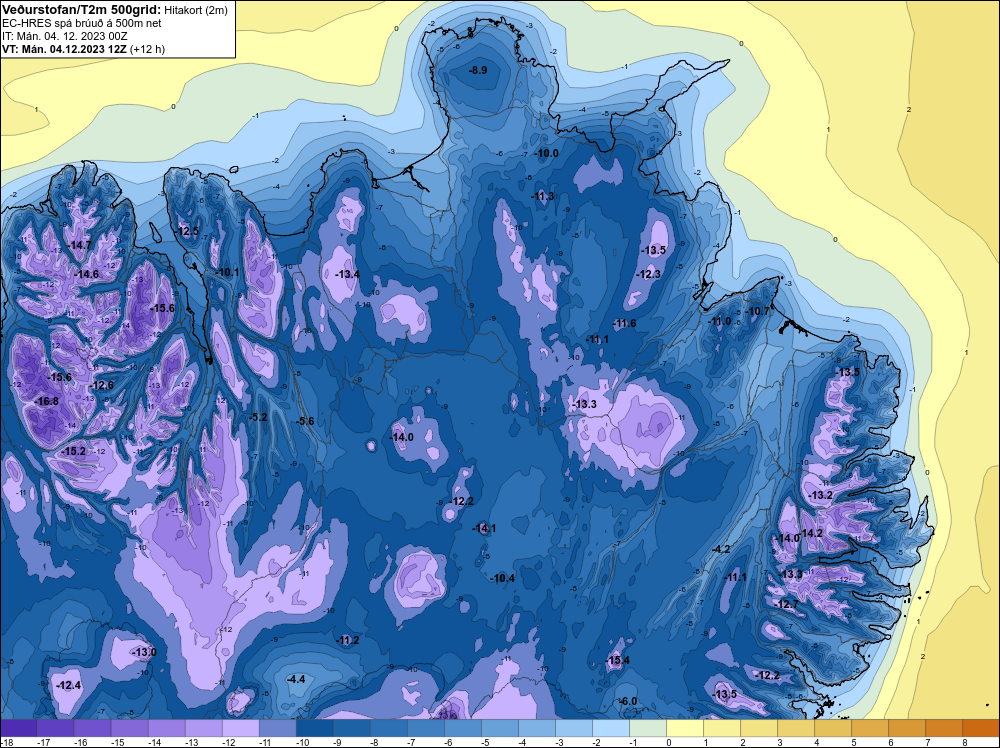This screenshot has width=1000, height=748.
Task: Click the '-10.1' temperature label
Action: point(228,272)
